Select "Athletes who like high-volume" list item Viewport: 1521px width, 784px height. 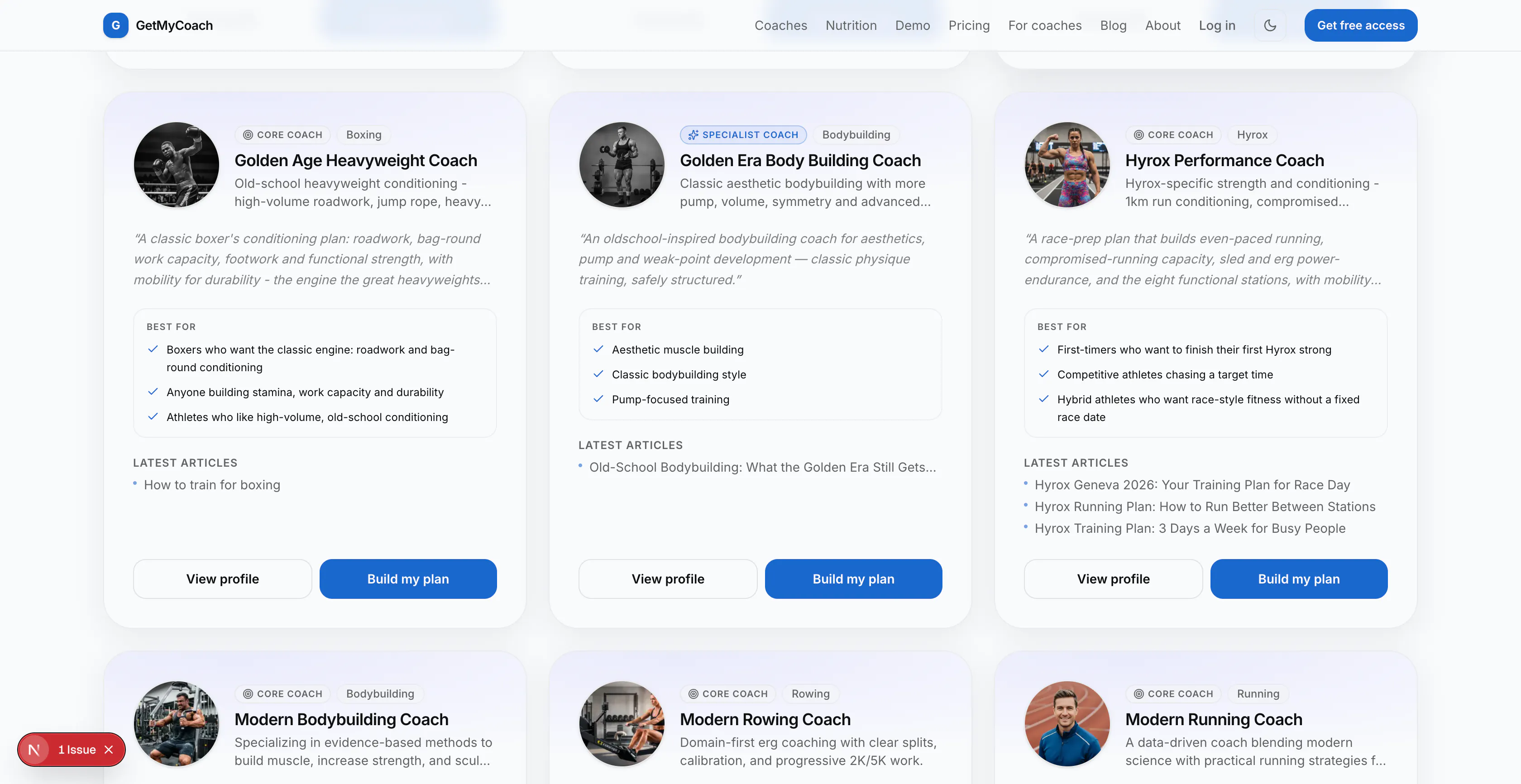tap(307, 417)
